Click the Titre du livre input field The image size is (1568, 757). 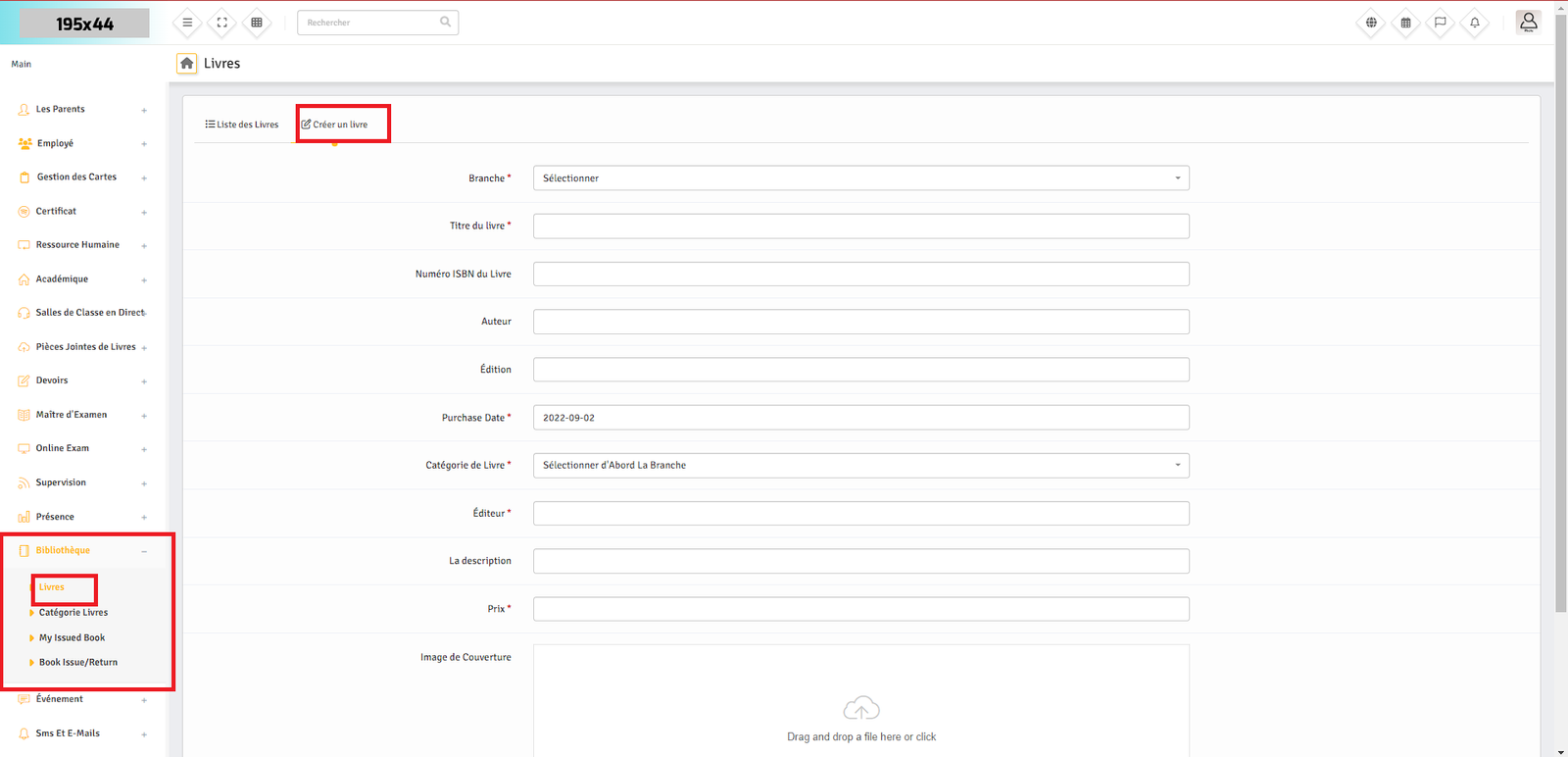tap(860, 227)
